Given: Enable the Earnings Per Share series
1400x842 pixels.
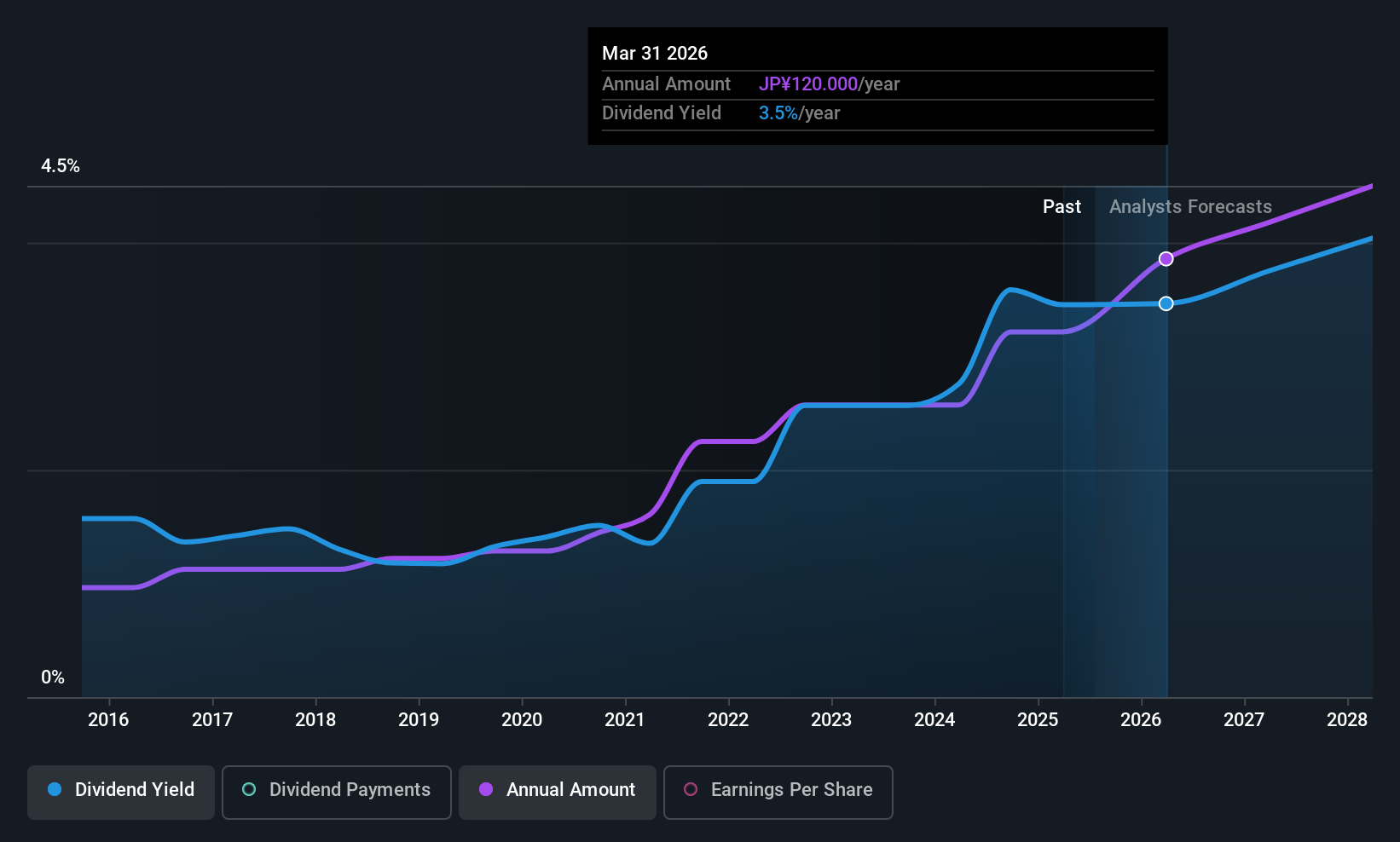Looking at the screenshot, I should coord(778,793).
